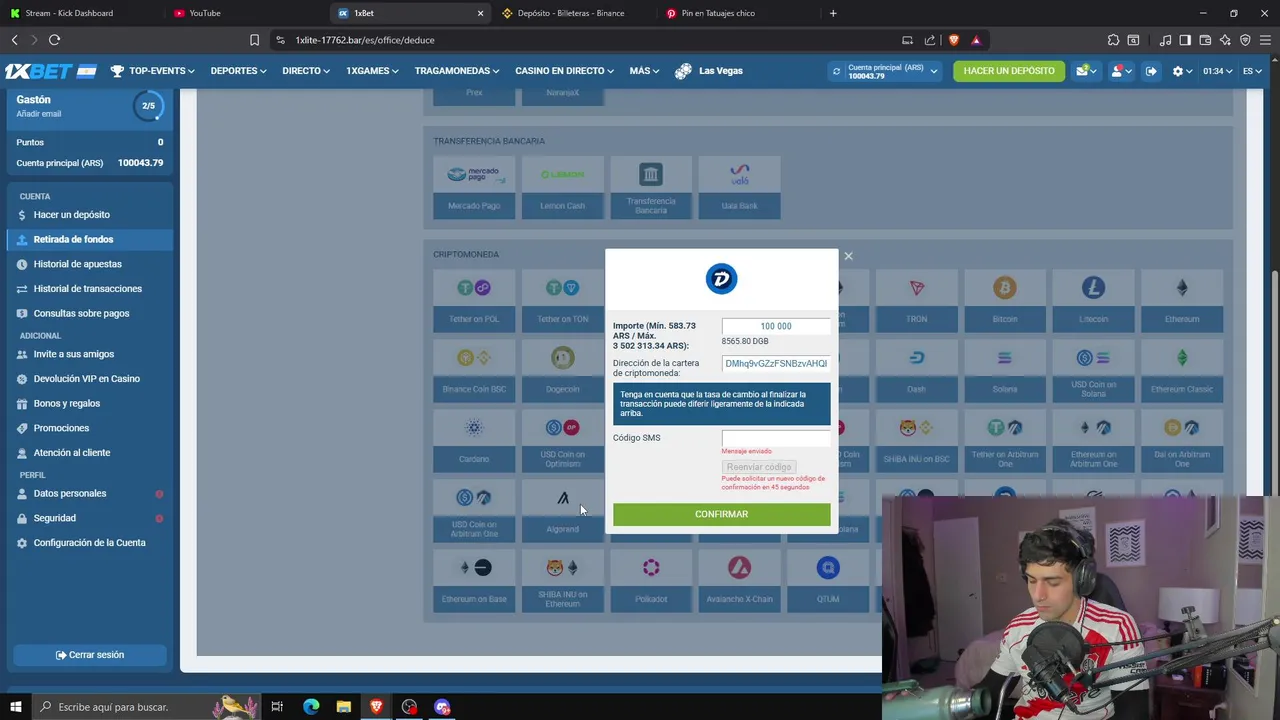
Task: Pick the QTUM crypto tile
Action: pyautogui.click(x=828, y=581)
